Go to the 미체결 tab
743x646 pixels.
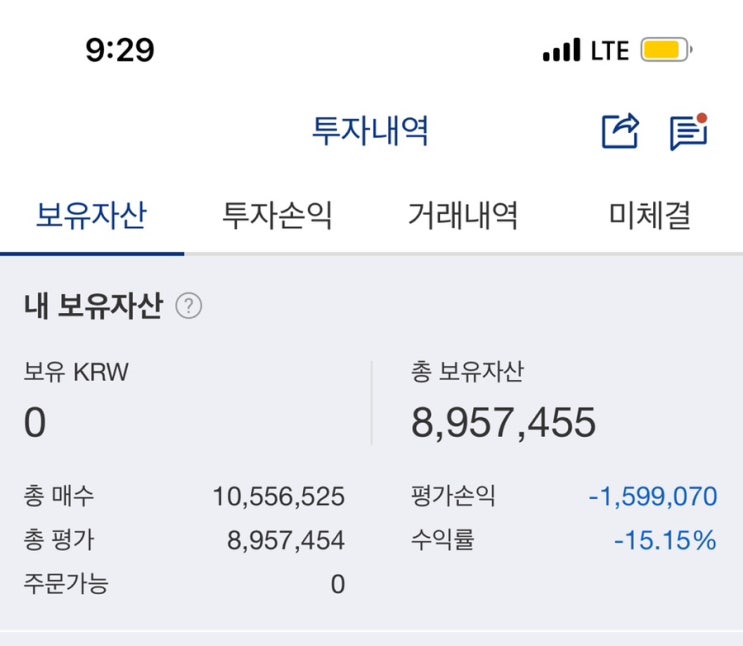(x=650, y=215)
